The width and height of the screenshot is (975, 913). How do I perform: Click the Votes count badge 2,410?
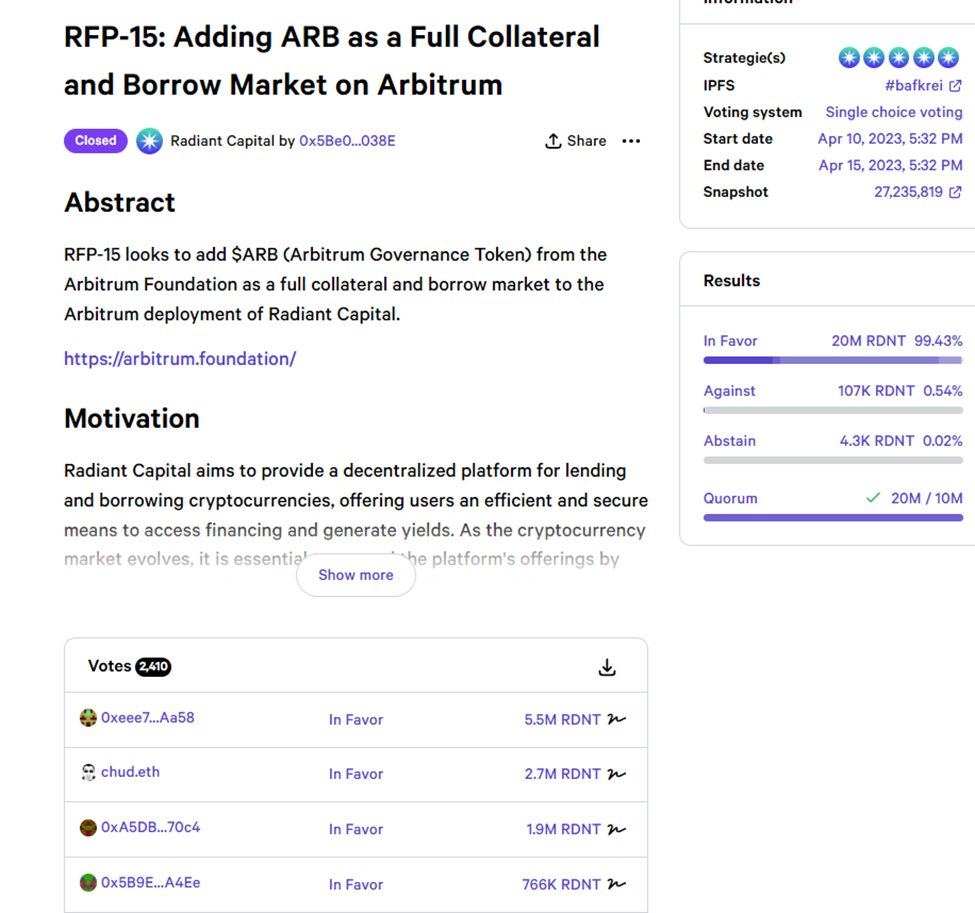coord(153,667)
